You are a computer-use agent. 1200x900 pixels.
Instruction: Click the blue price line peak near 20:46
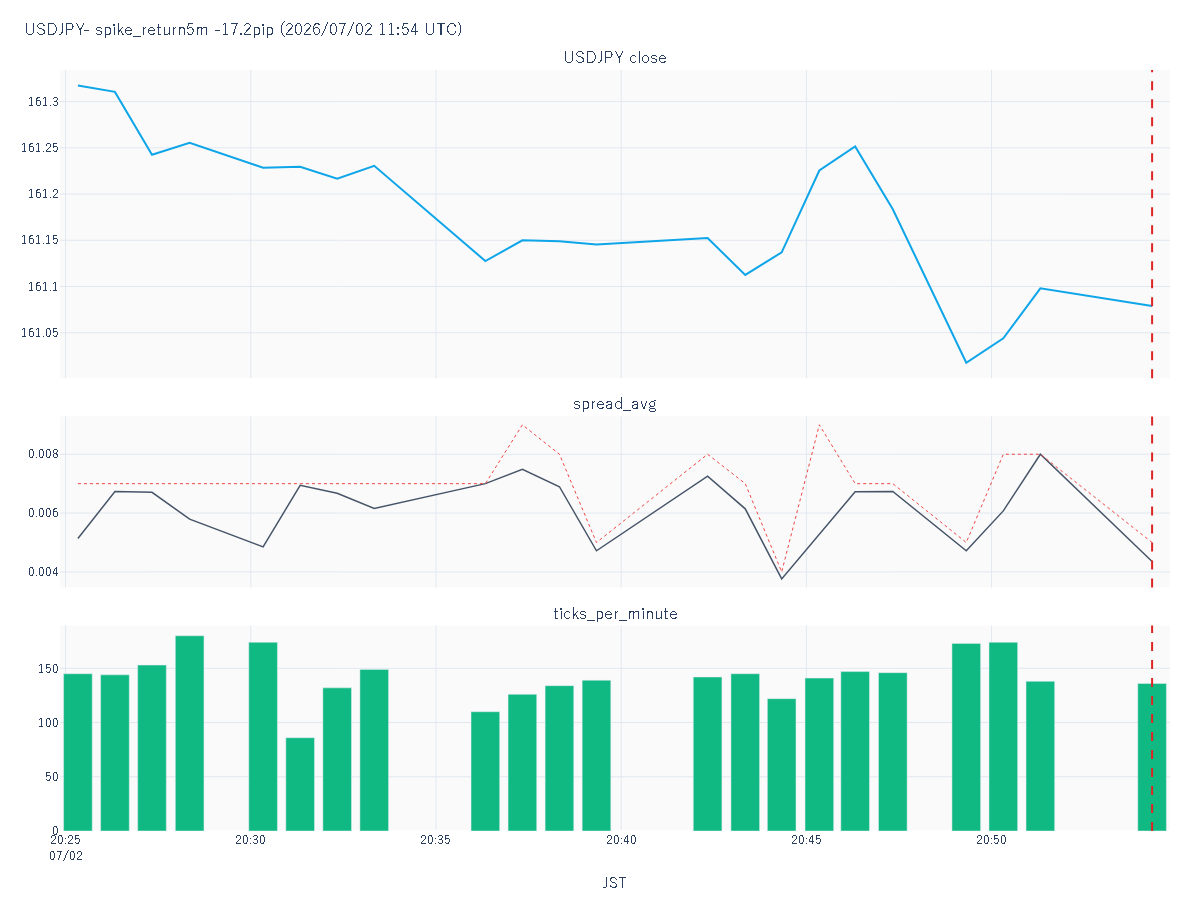855,147
